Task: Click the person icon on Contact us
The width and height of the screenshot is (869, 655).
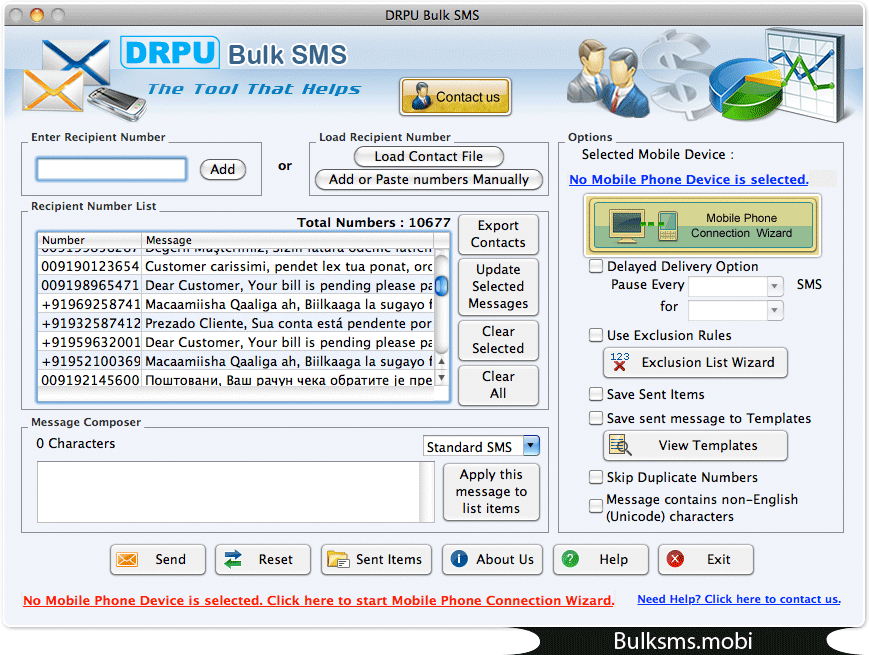Action: click(421, 96)
